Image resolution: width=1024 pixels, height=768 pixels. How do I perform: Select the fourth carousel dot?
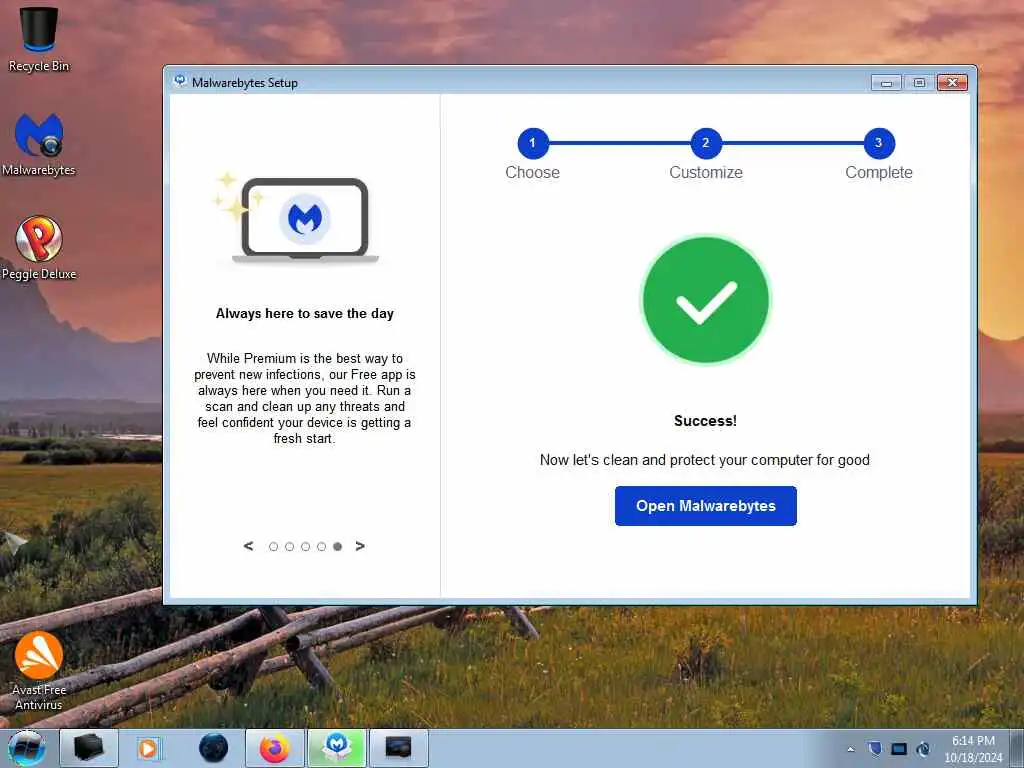(321, 547)
